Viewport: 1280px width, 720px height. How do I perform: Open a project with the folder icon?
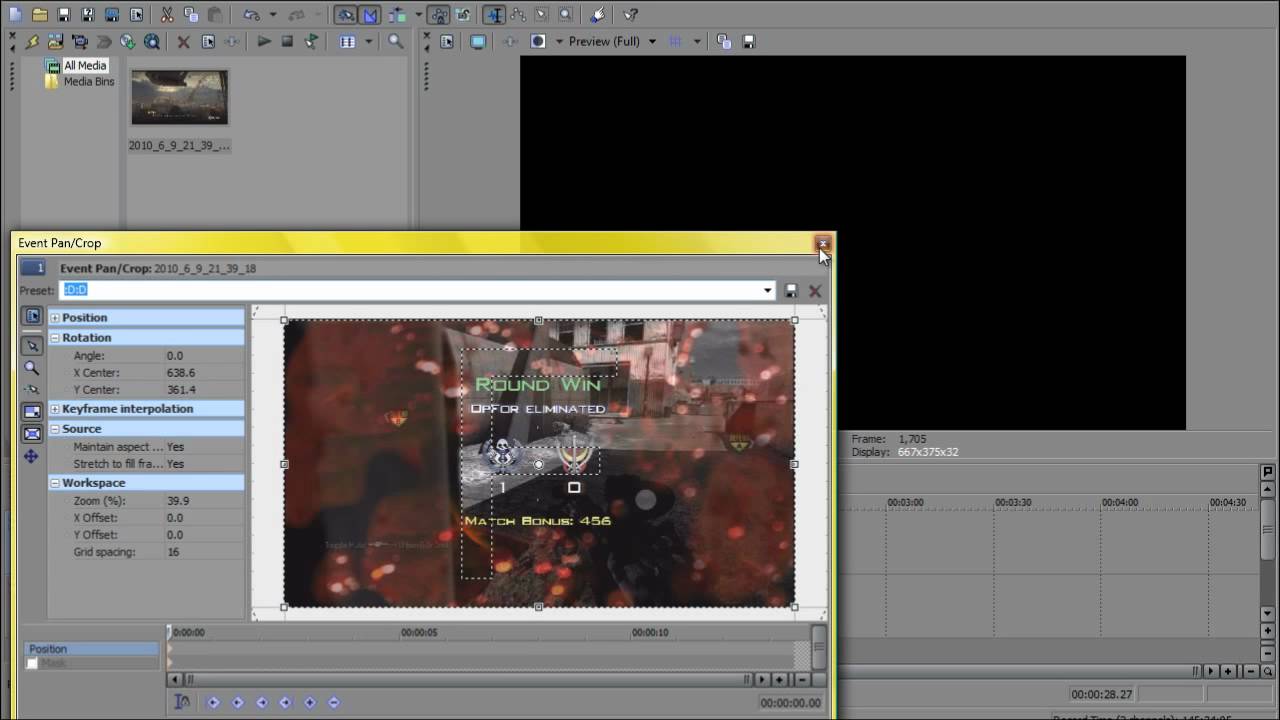tap(39, 15)
